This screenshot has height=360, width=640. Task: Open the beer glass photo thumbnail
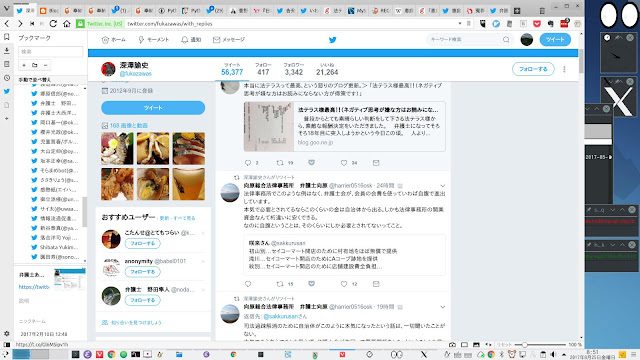coord(189,184)
